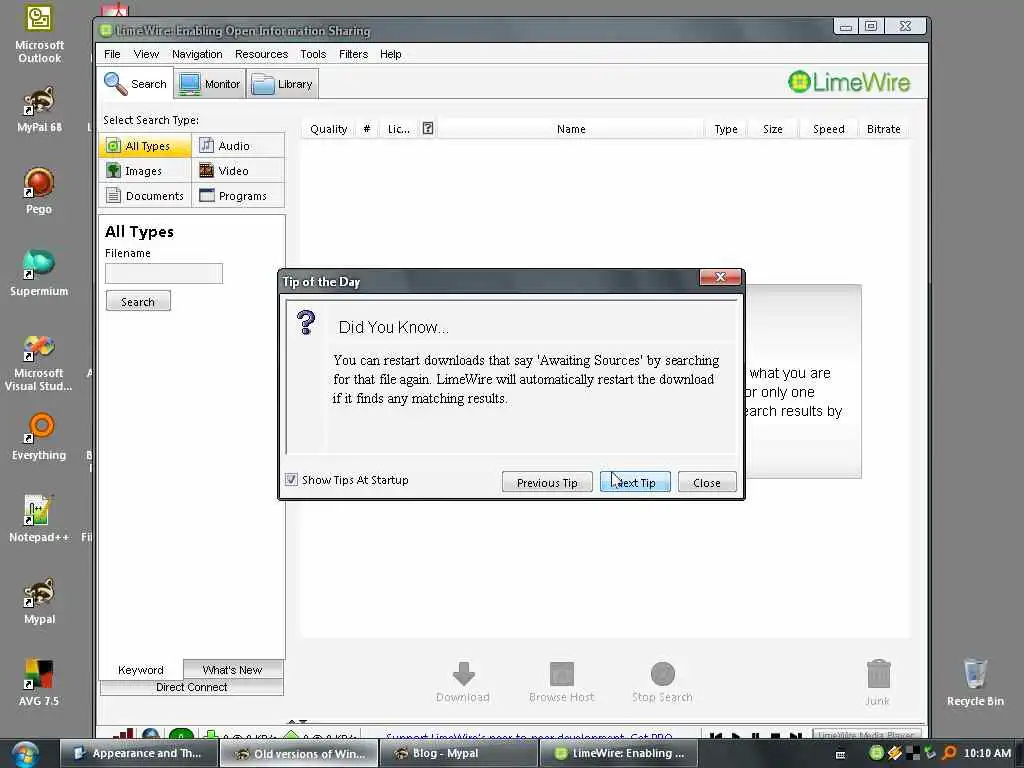1024x768 pixels.
Task: Choose the Programs search type
Action: (238, 195)
